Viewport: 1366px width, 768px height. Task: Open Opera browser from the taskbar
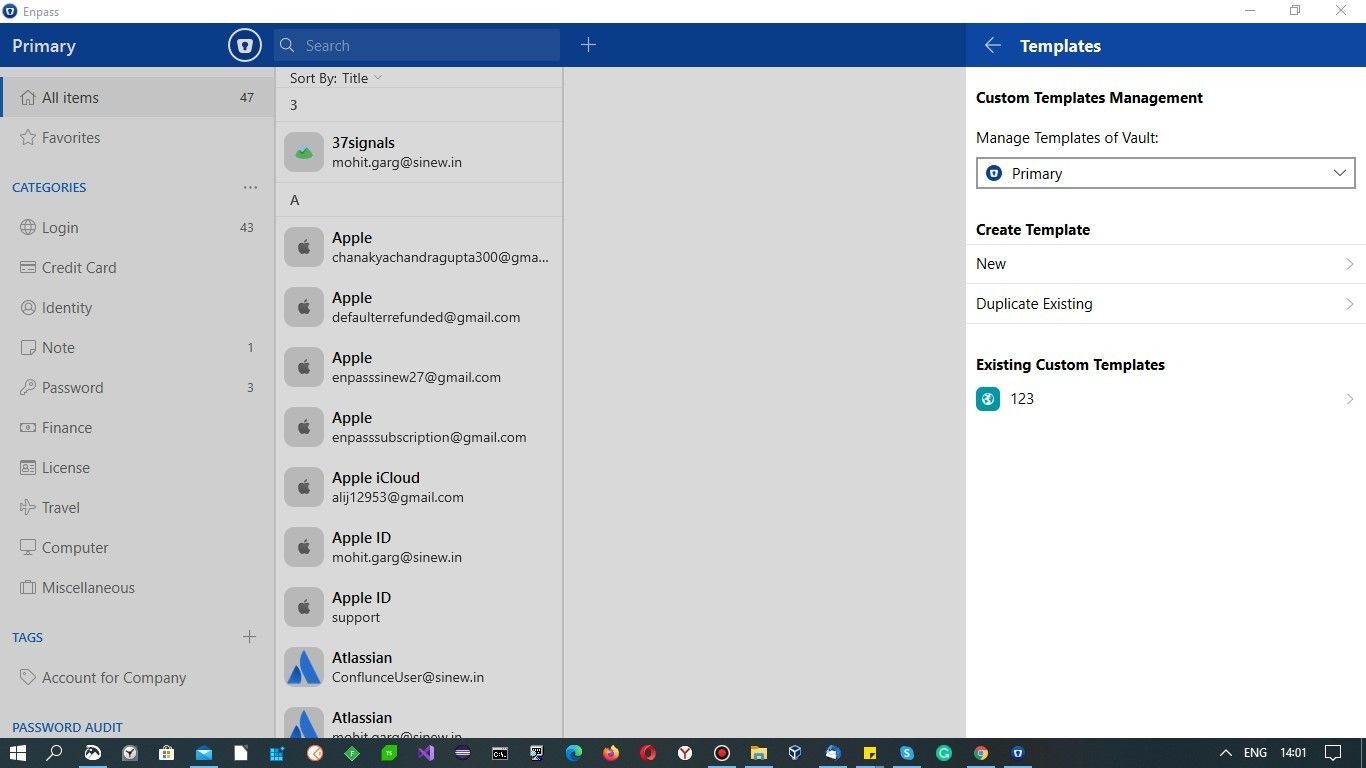tap(648, 753)
